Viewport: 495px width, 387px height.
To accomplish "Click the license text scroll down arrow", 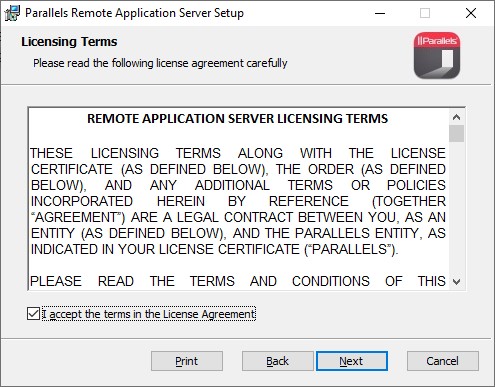I will coord(456,282).
